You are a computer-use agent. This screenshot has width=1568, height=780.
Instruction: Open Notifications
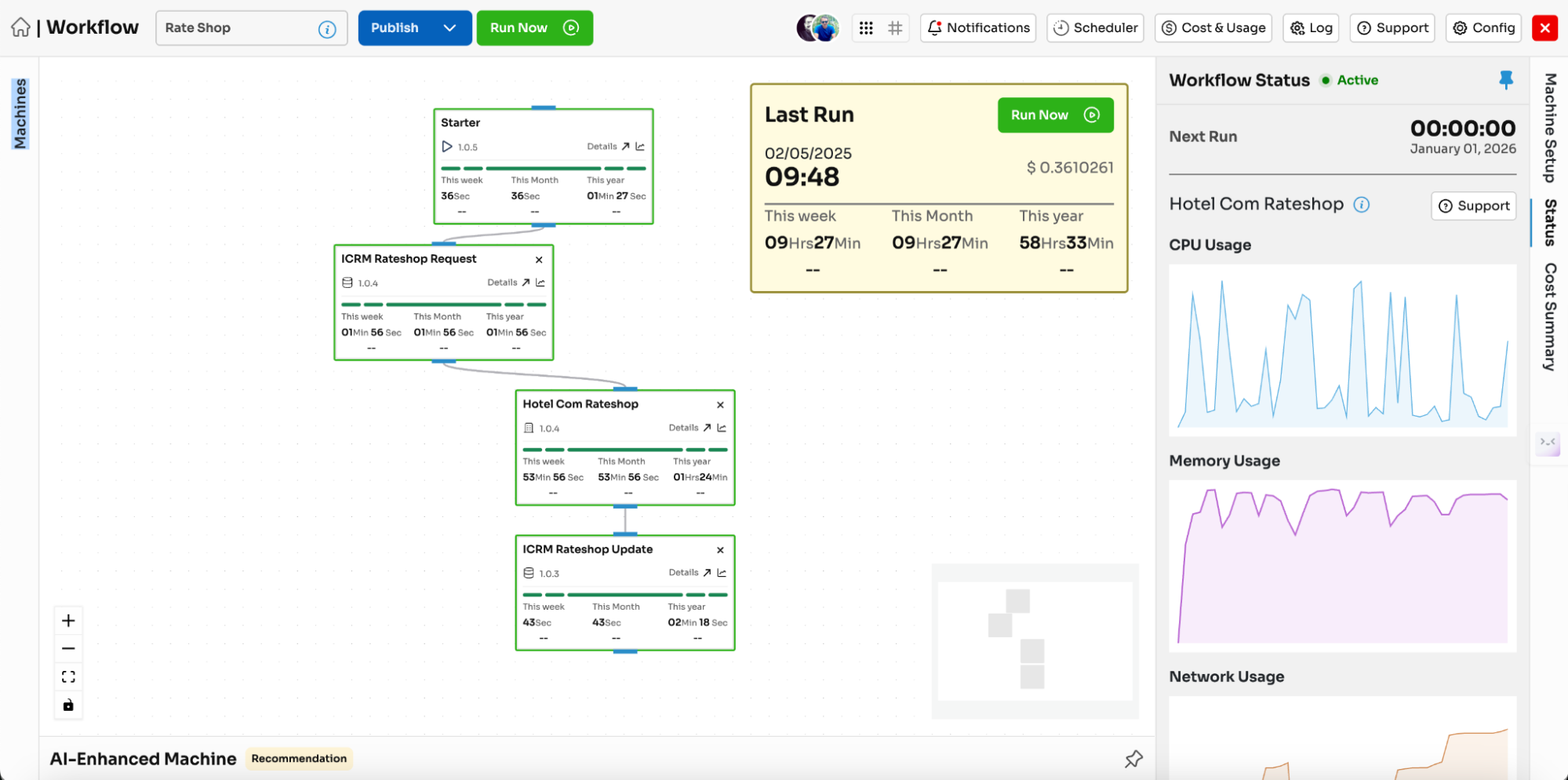(977, 28)
